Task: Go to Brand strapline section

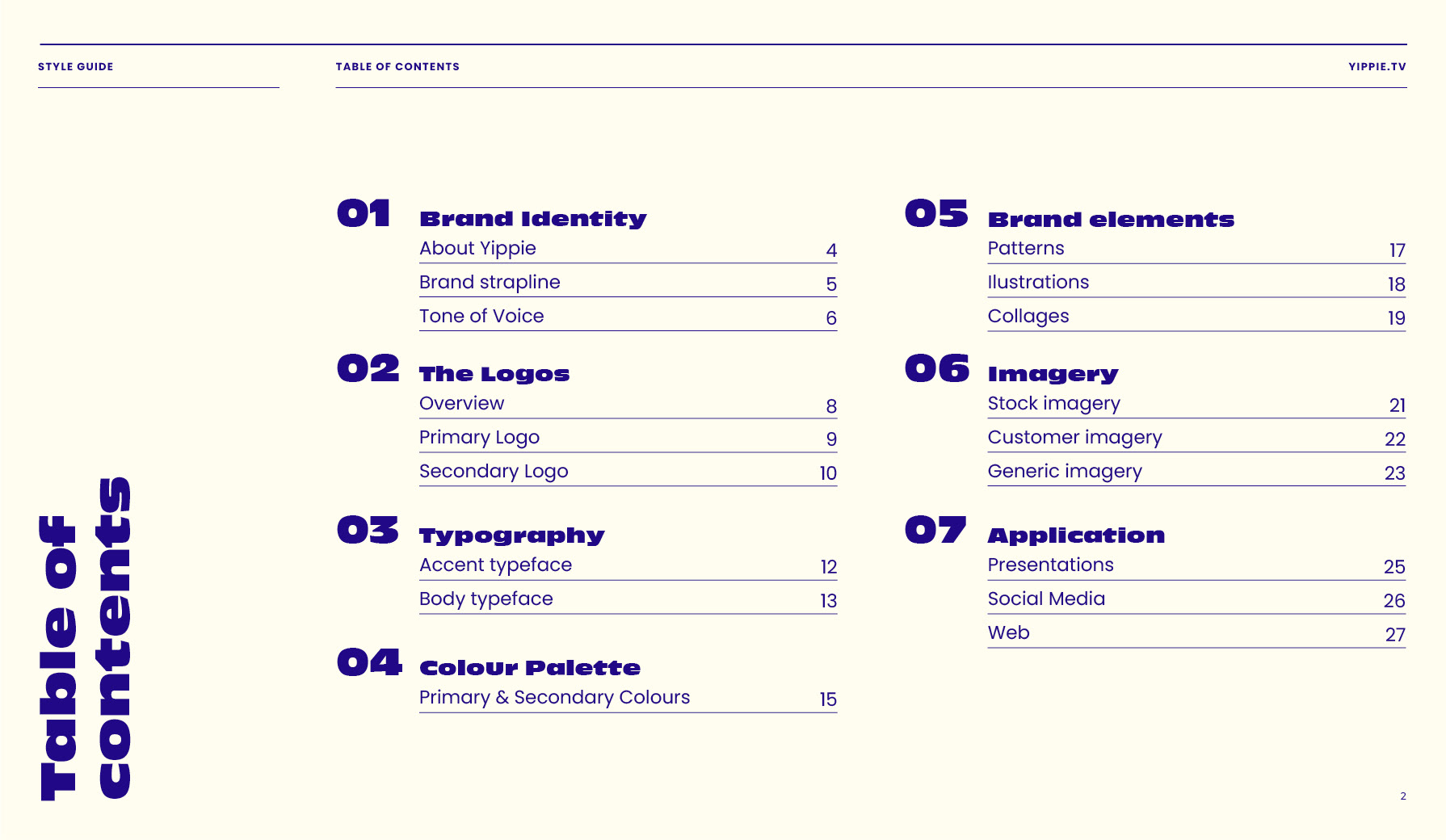Action: [x=490, y=283]
